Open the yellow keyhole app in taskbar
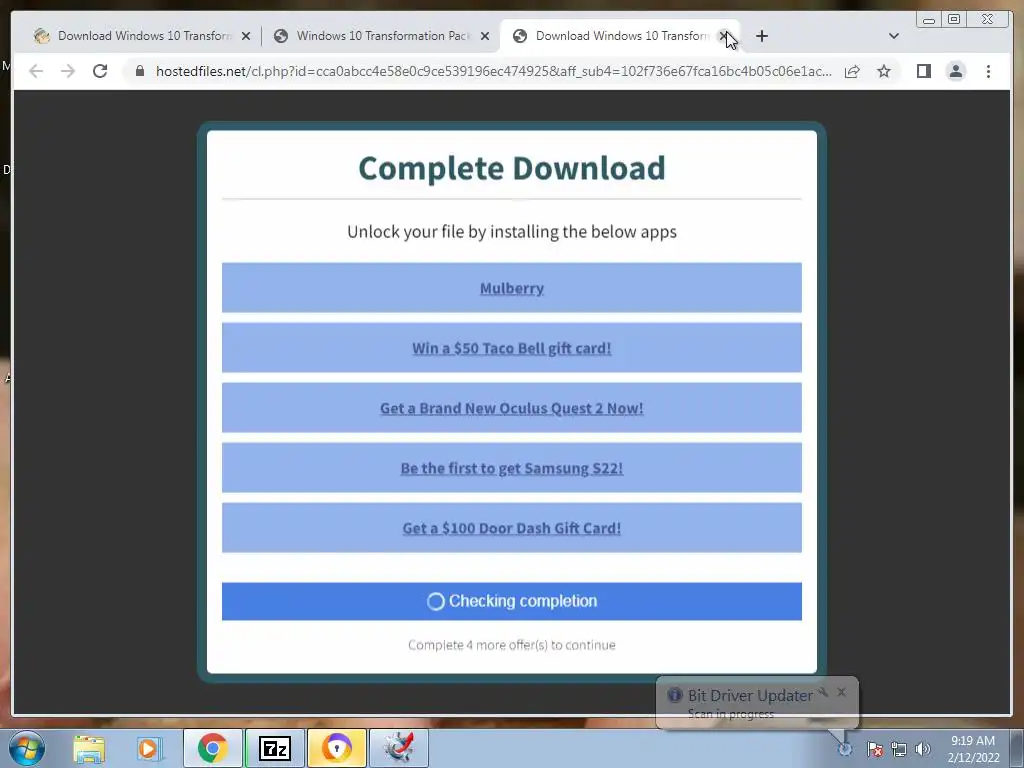This screenshot has width=1024, height=768. click(x=336, y=748)
